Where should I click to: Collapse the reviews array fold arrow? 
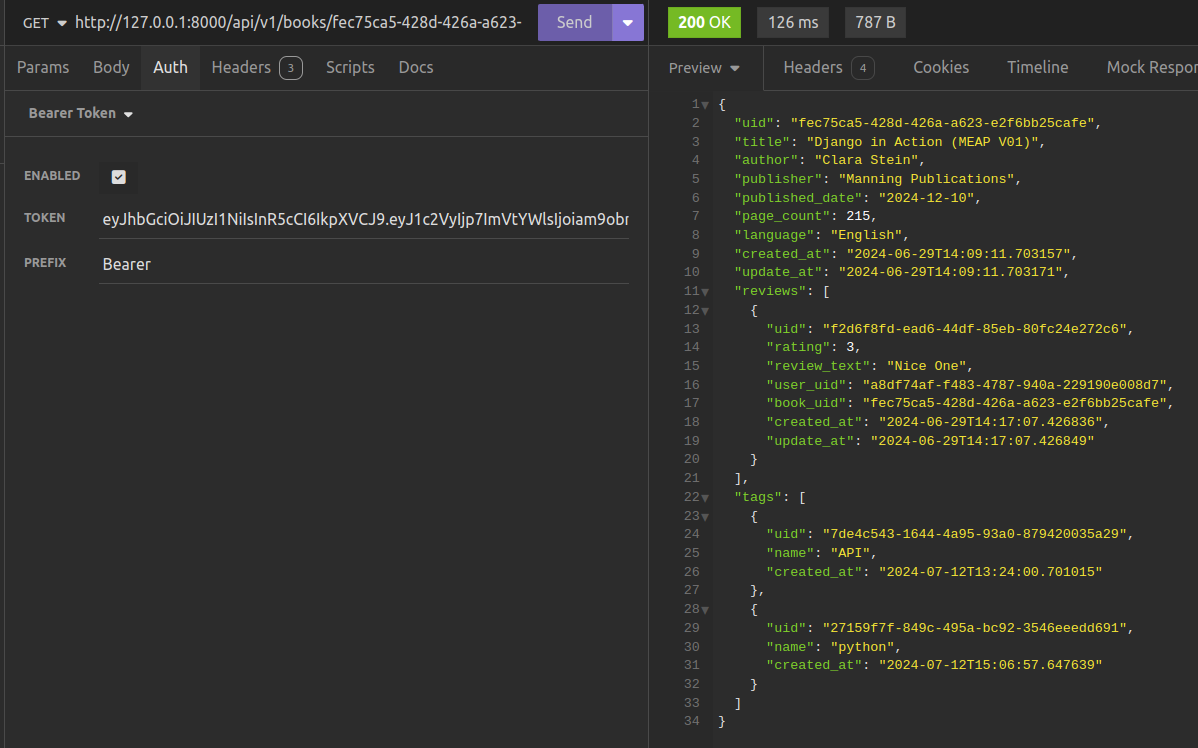[705, 291]
